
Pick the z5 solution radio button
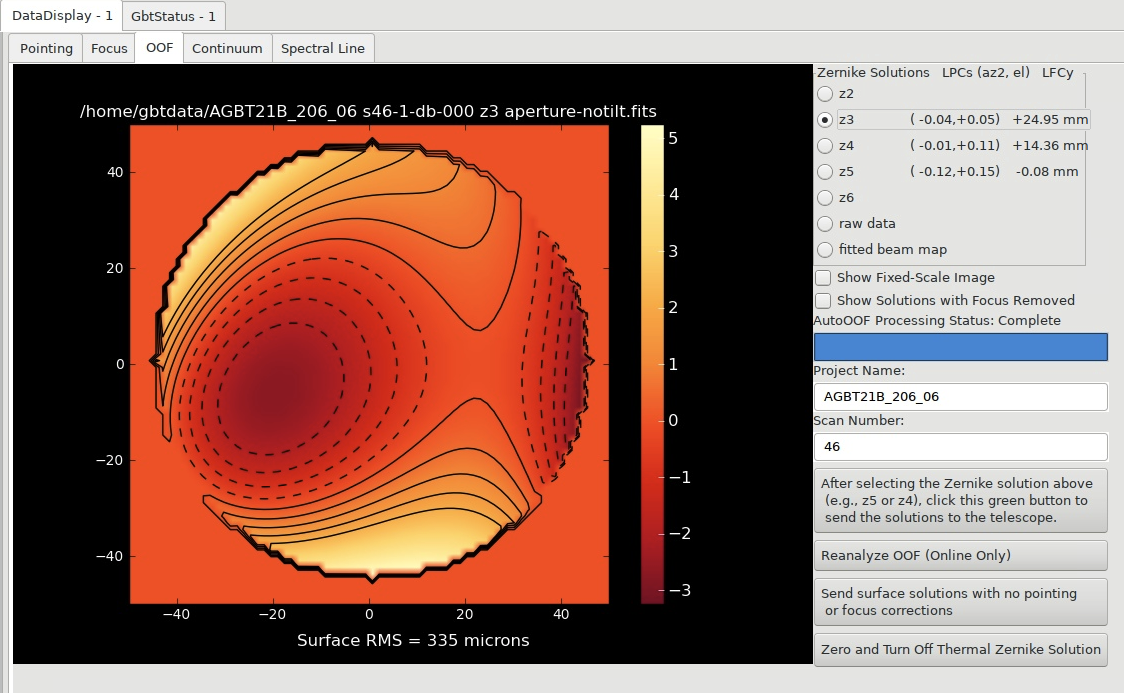[825, 171]
